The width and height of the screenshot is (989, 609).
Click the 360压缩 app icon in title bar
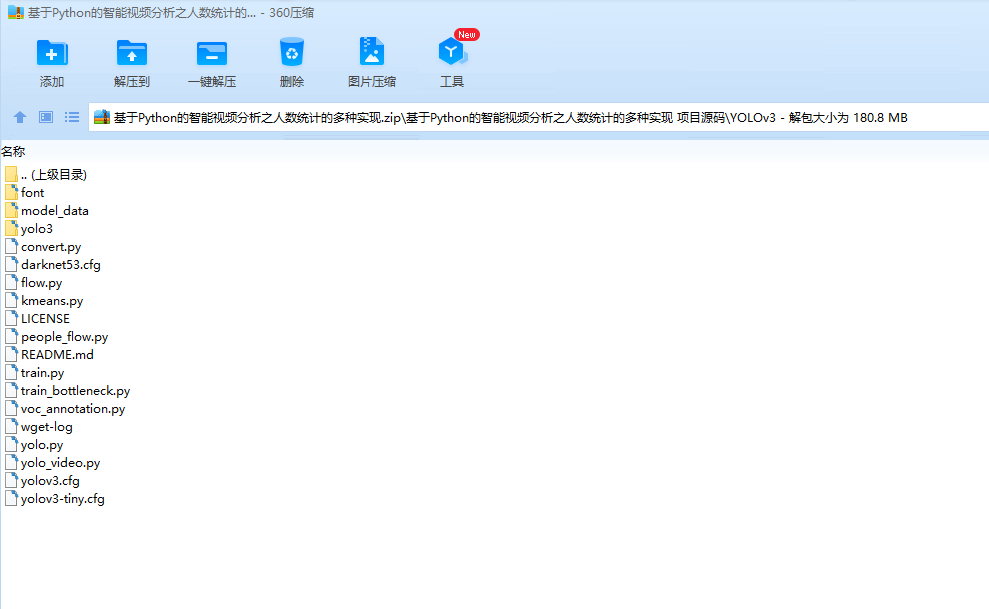click(16, 13)
